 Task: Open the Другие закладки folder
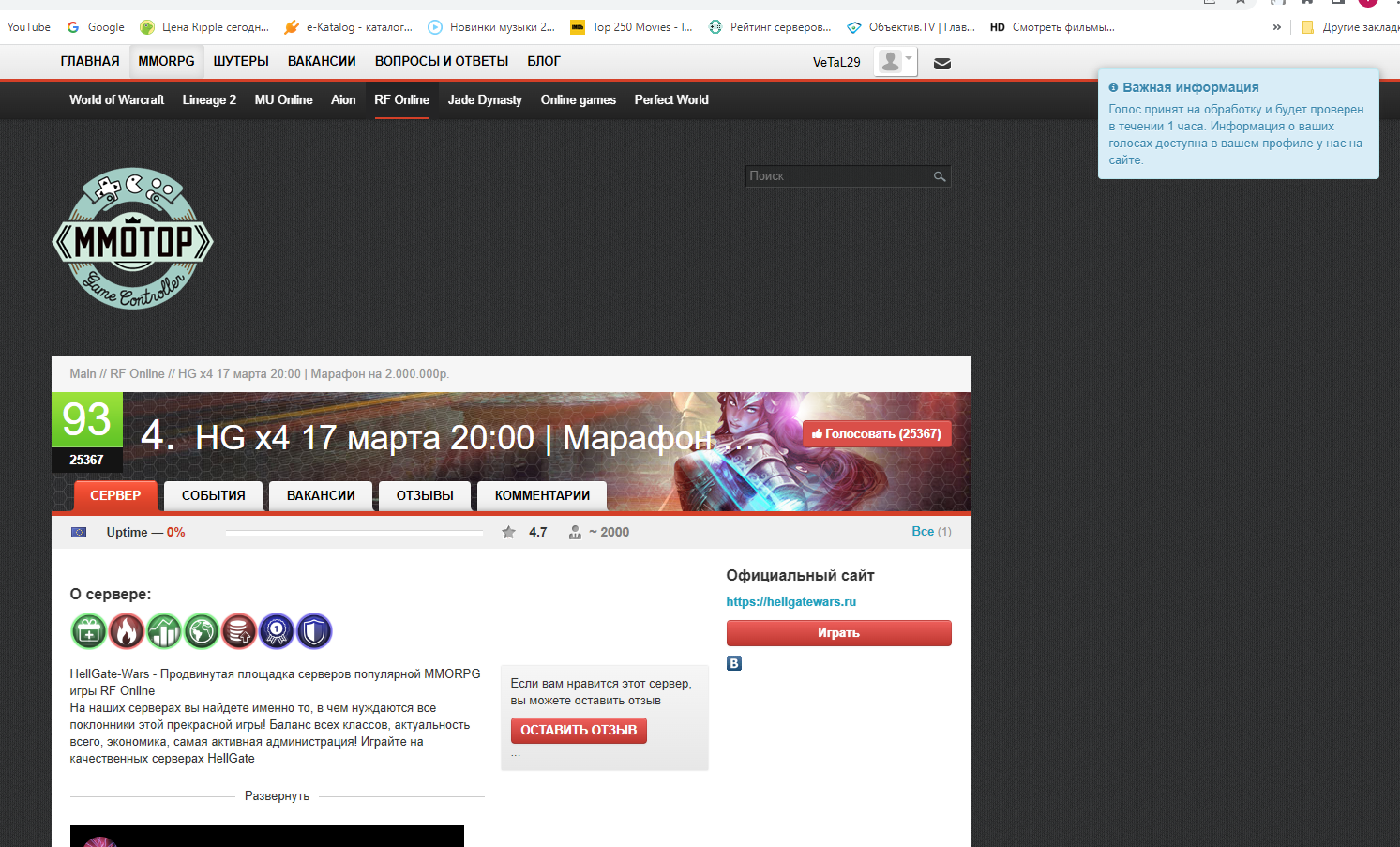(1350, 27)
